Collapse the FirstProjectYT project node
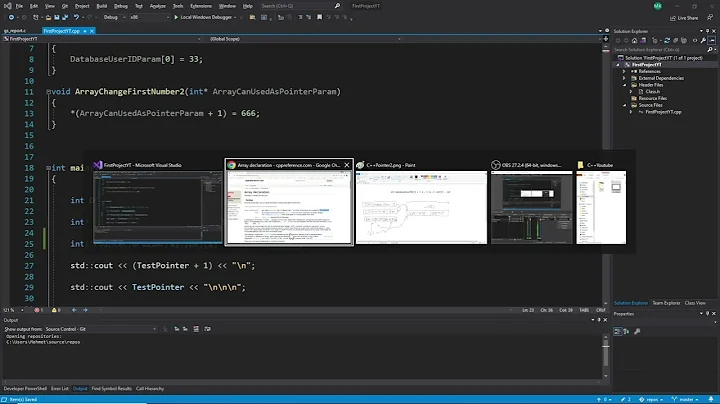This screenshot has width=720, height=404. [618, 65]
